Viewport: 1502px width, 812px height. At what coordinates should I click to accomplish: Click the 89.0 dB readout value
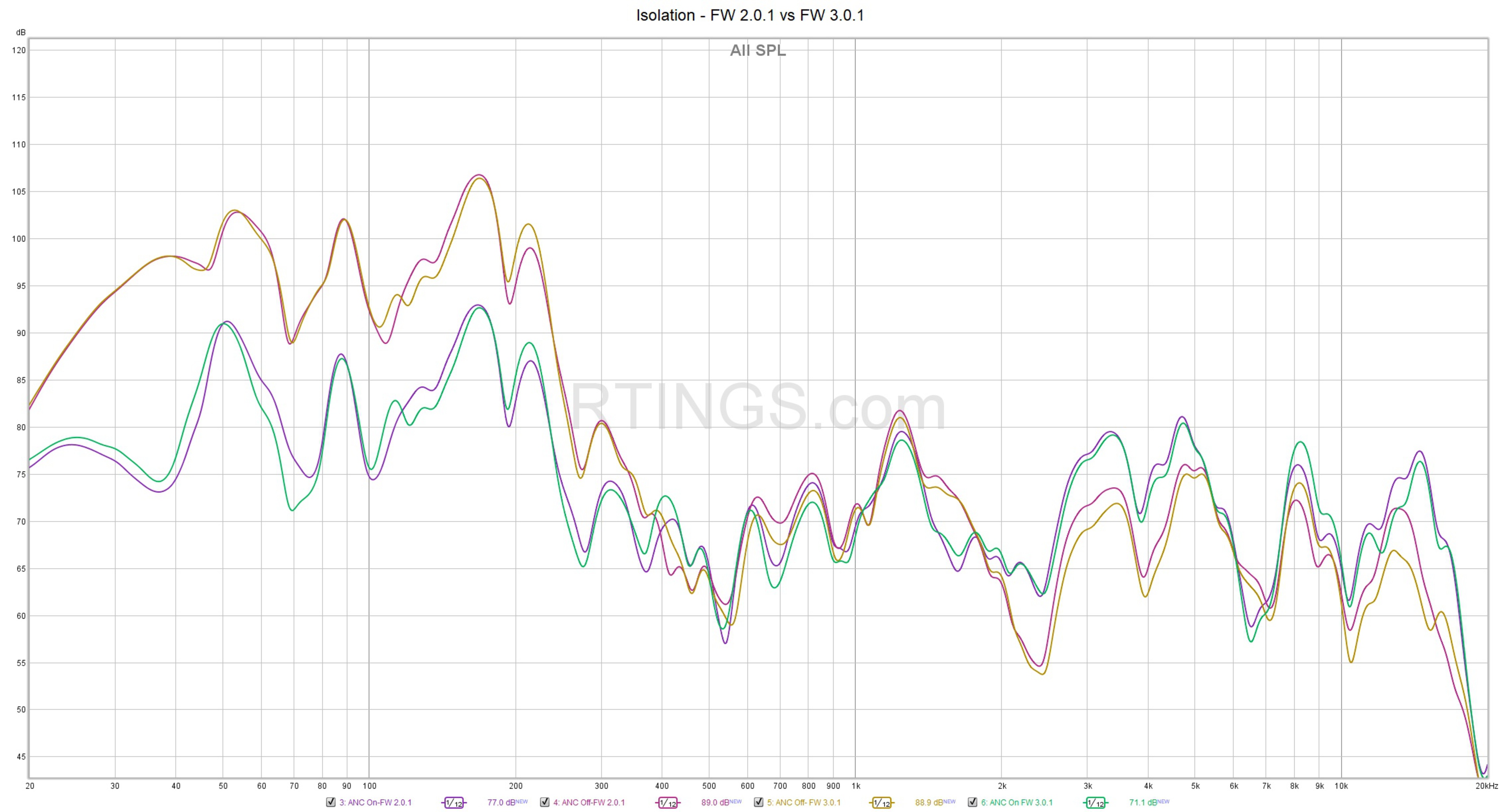(x=715, y=803)
